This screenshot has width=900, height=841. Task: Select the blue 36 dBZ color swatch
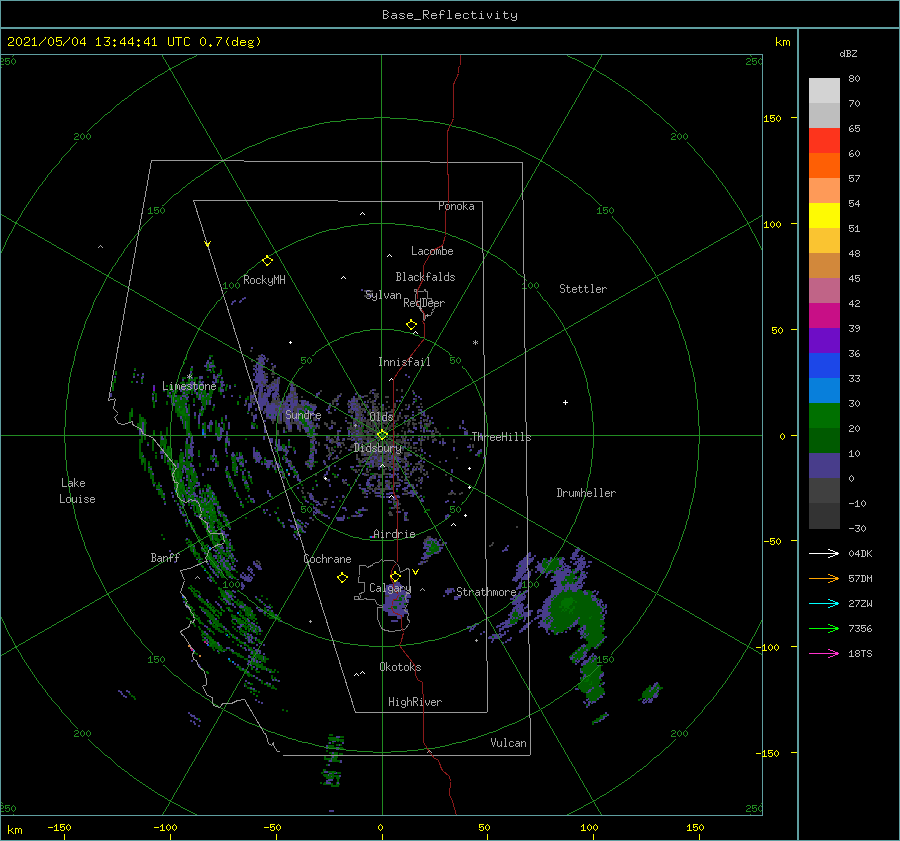coord(824,366)
